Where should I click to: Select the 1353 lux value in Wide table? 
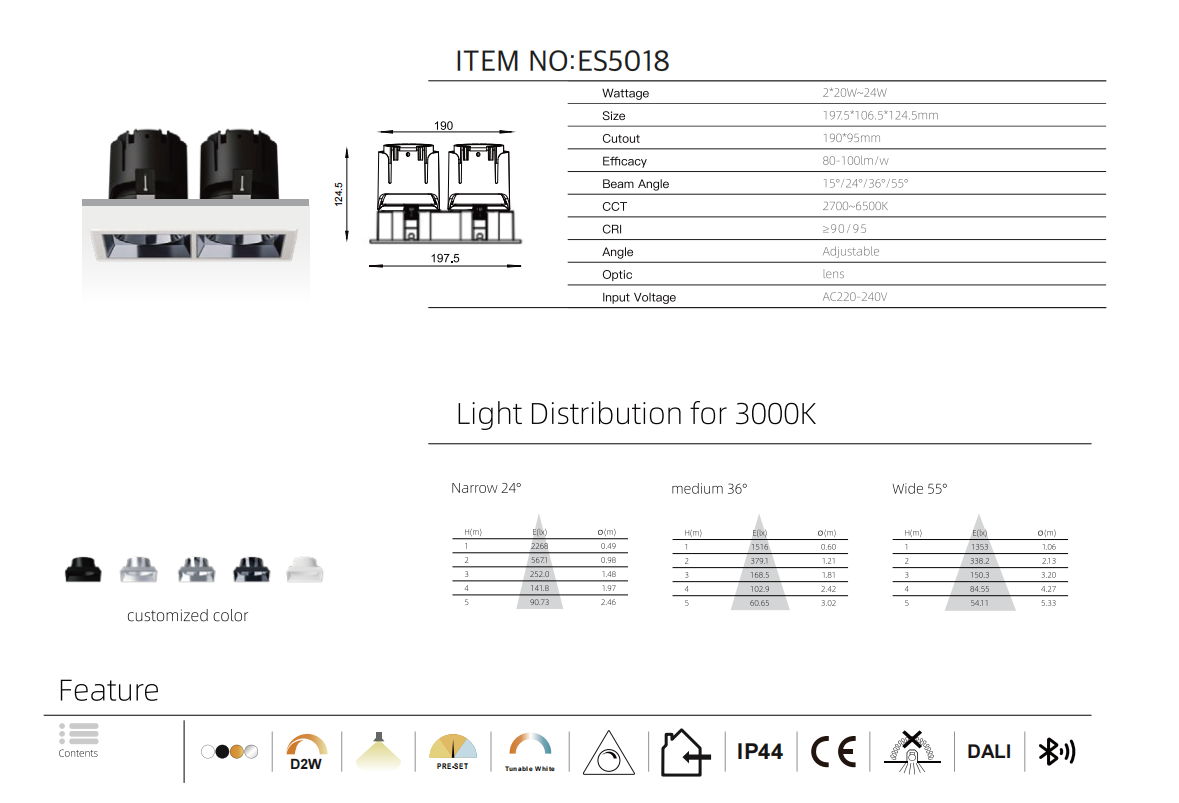[979, 547]
